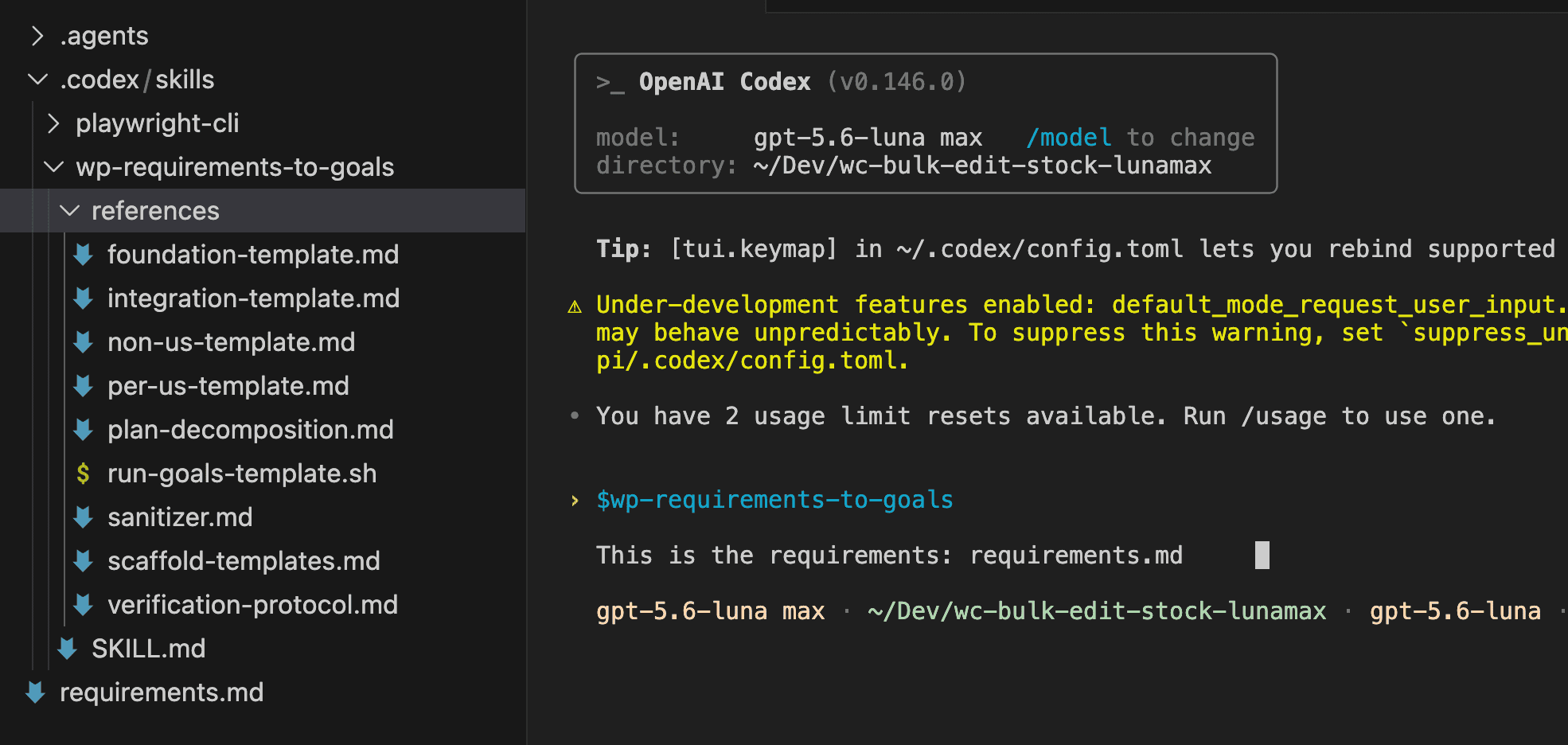
Task: Click markdown icon beside verification-protocol.md
Action: point(83,605)
